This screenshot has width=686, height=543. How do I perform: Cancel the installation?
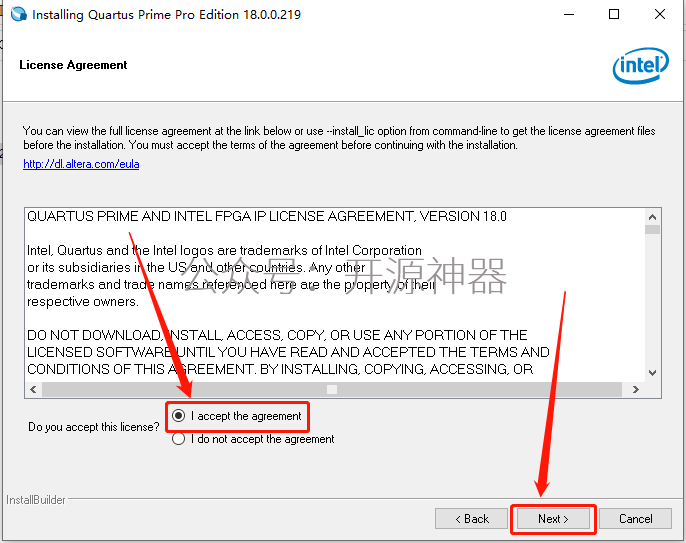(x=635, y=519)
